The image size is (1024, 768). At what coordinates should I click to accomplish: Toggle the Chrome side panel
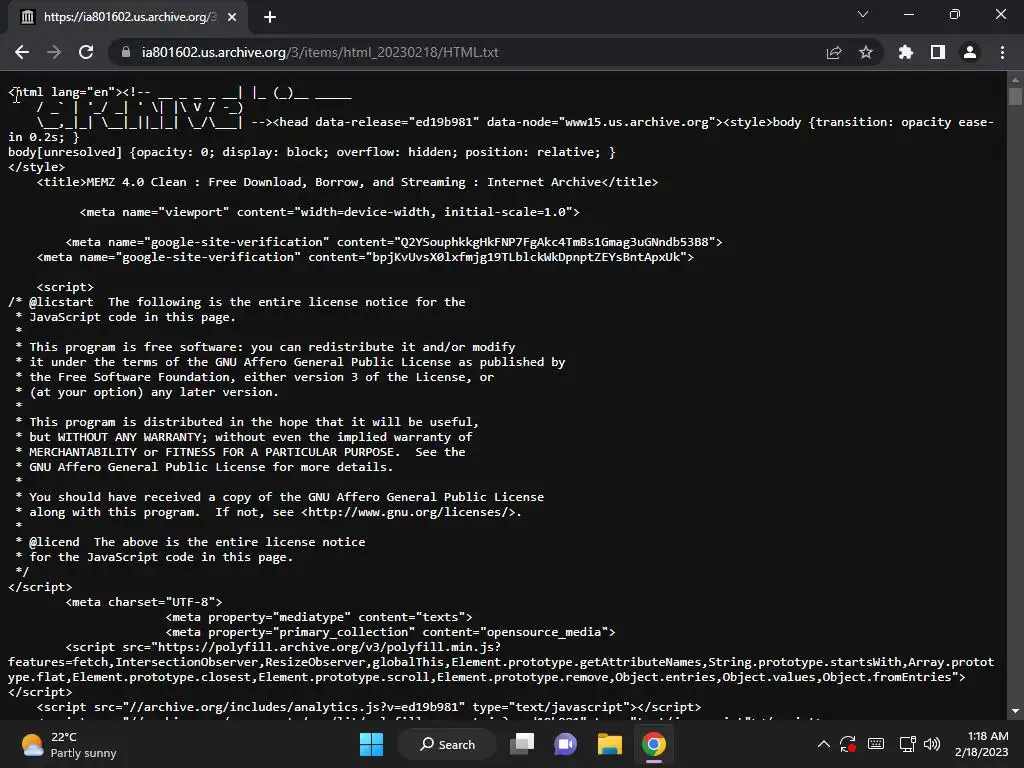coord(938,52)
